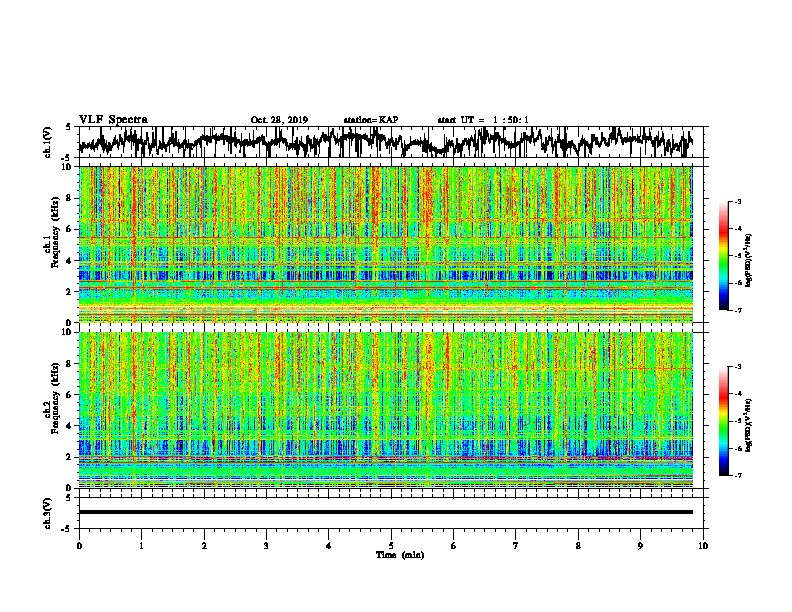Click the "-7" label on ch.2 color bar

738,476
